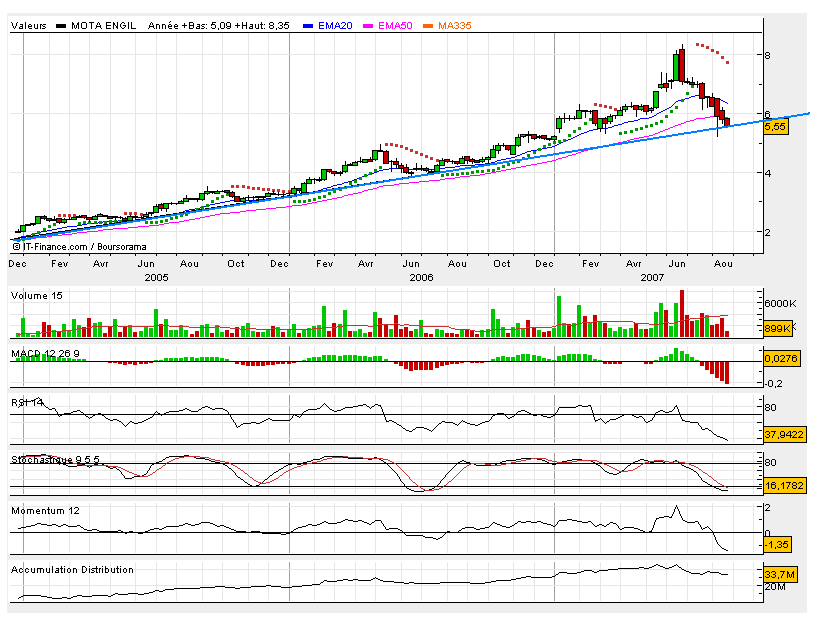Image resolution: width=820 pixels, height=617 pixels.
Task: Click the Année +Bas: 5,09 +Haut: 8,35 text
Action: coord(219,26)
